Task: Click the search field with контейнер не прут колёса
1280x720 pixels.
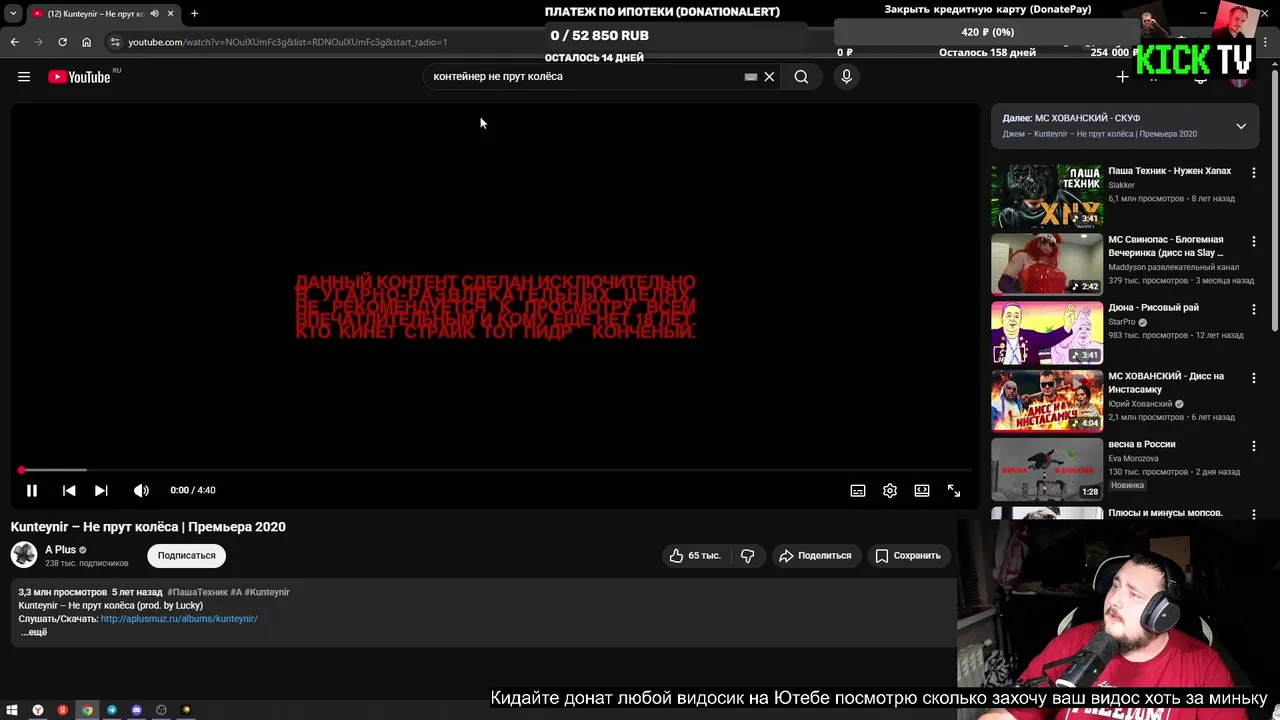Action: [x=585, y=77]
